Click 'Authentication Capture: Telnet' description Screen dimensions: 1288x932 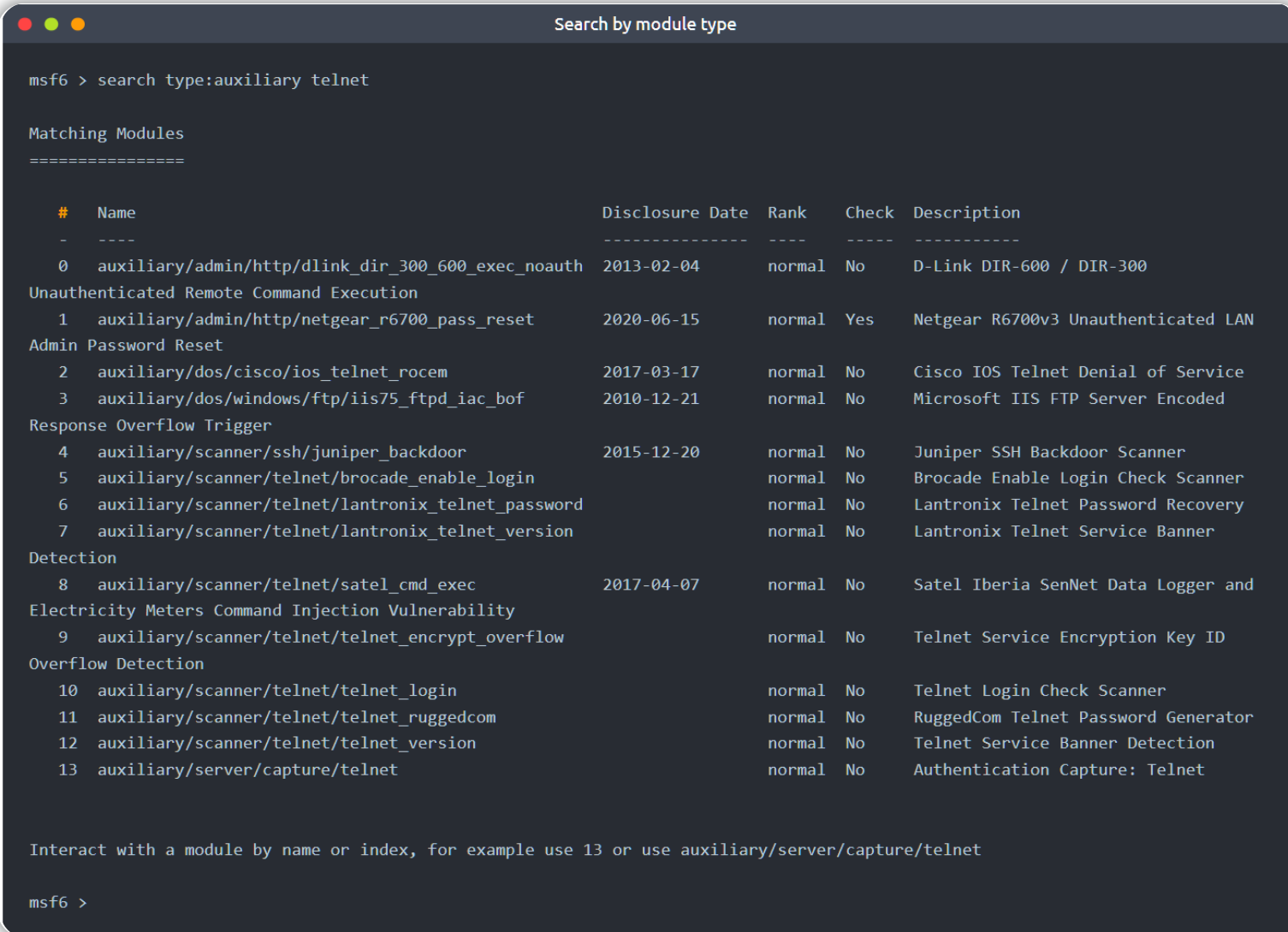(x=1059, y=770)
